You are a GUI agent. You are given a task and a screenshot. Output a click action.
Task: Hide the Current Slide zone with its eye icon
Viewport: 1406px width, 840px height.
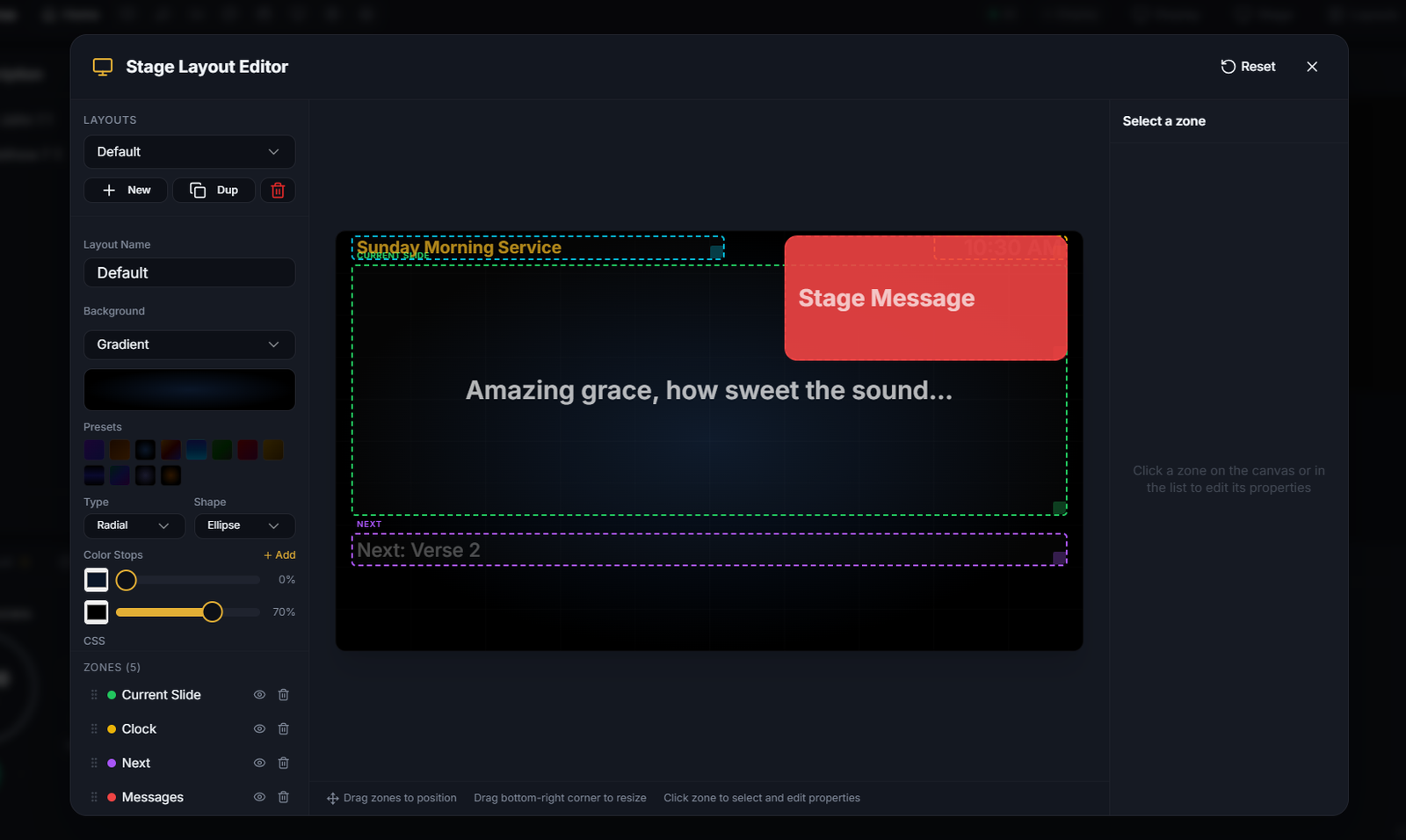pos(258,694)
